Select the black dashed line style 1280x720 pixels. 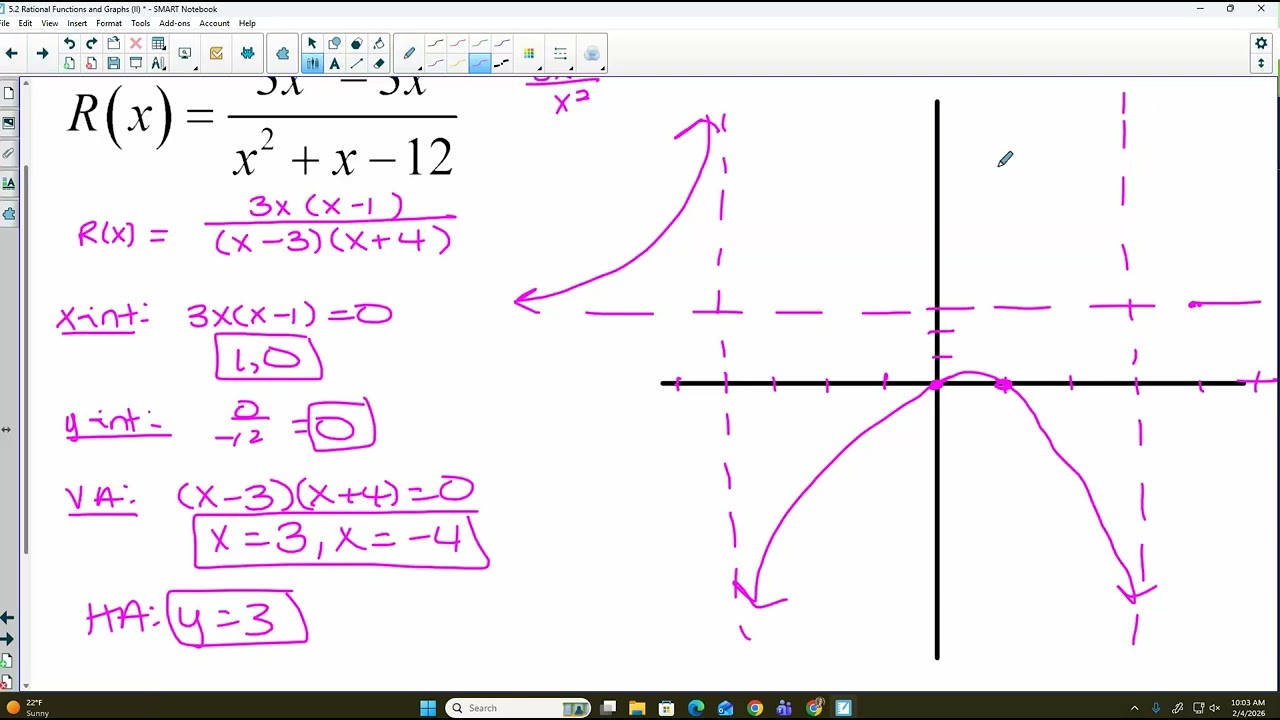tap(502, 63)
